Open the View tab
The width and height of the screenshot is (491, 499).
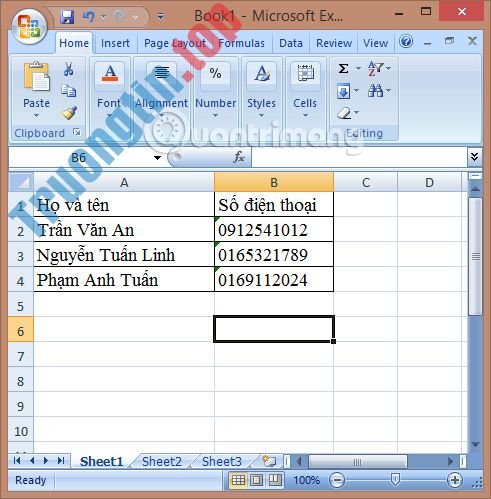coord(376,43)
